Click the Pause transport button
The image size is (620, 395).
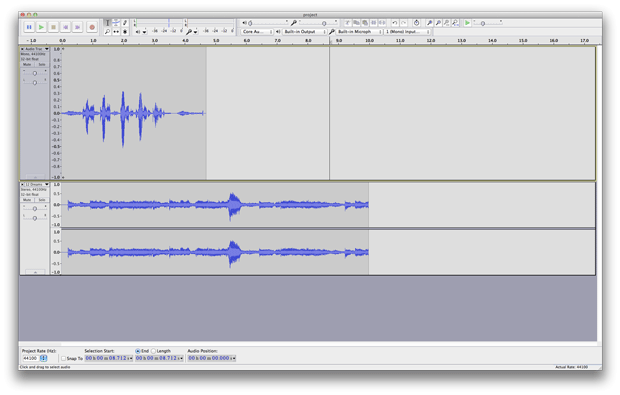(x=29, y=27)
